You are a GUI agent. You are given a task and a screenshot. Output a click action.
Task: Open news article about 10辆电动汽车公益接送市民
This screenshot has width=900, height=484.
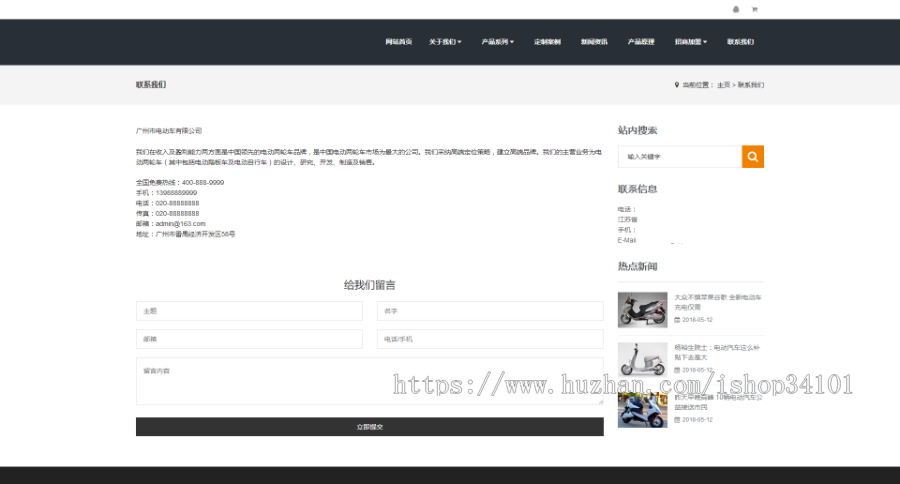tap(718, 402)
